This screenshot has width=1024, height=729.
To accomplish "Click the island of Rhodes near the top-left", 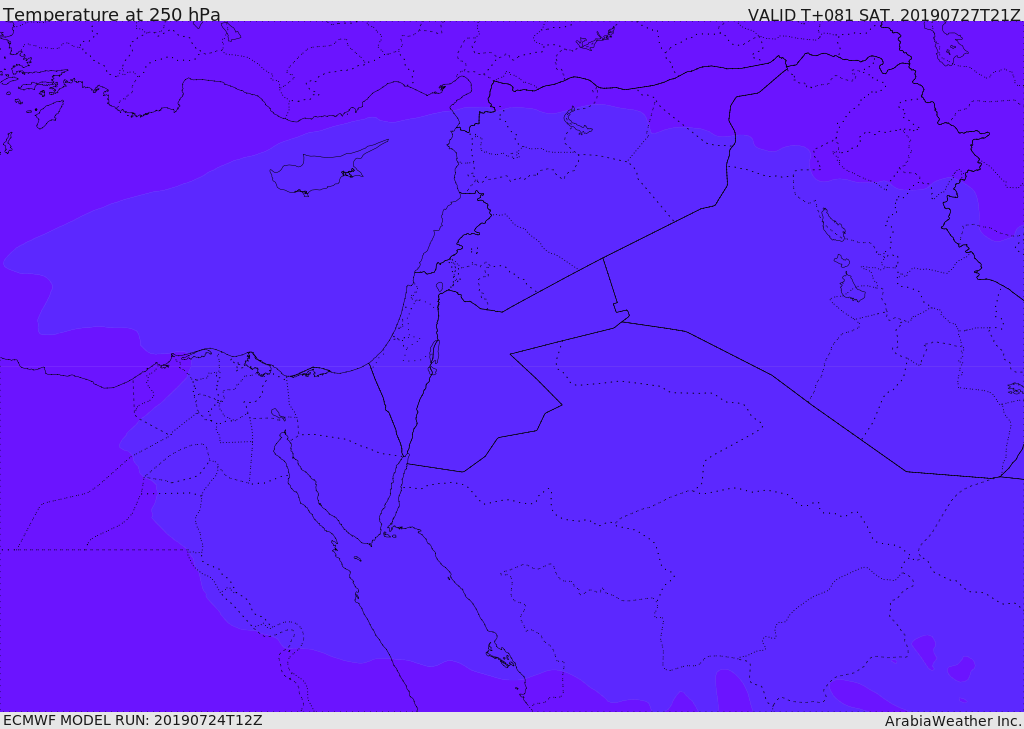I will pos(48,113).
